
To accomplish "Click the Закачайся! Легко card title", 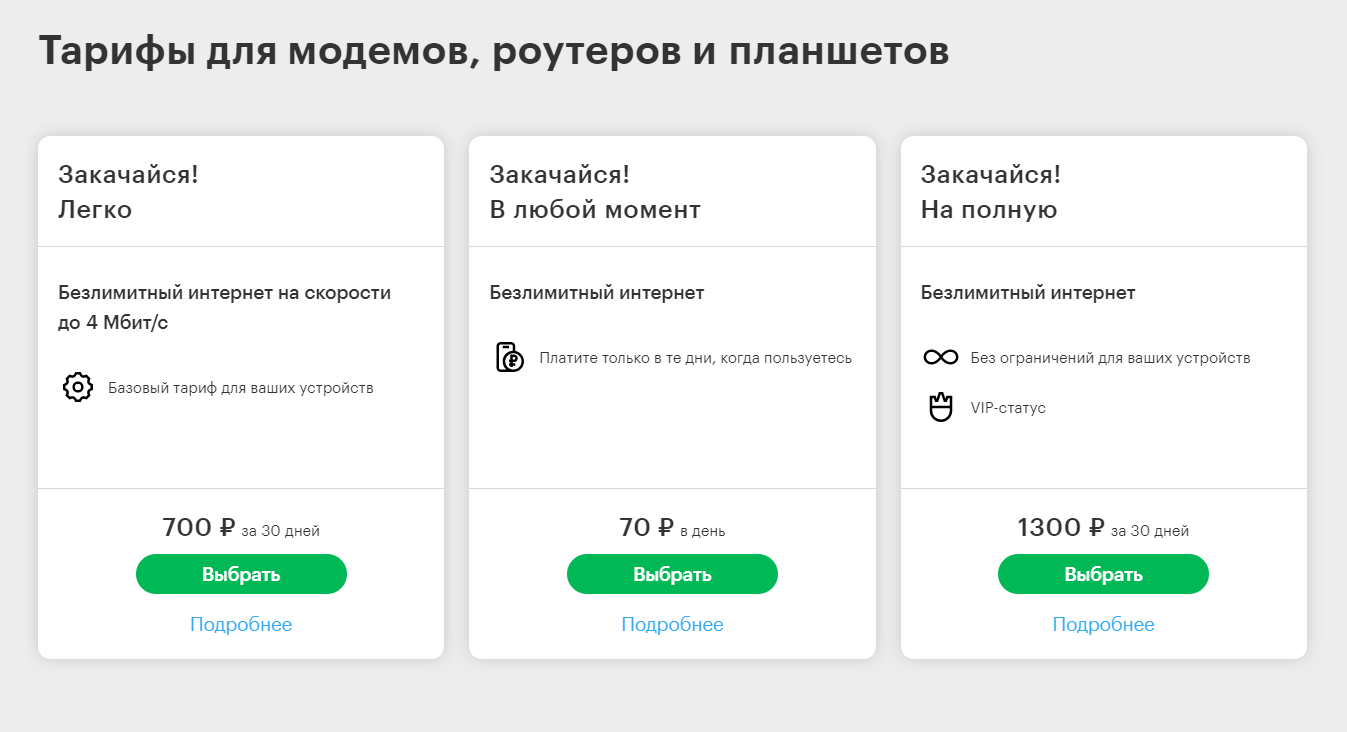I will tap(128, 192).
